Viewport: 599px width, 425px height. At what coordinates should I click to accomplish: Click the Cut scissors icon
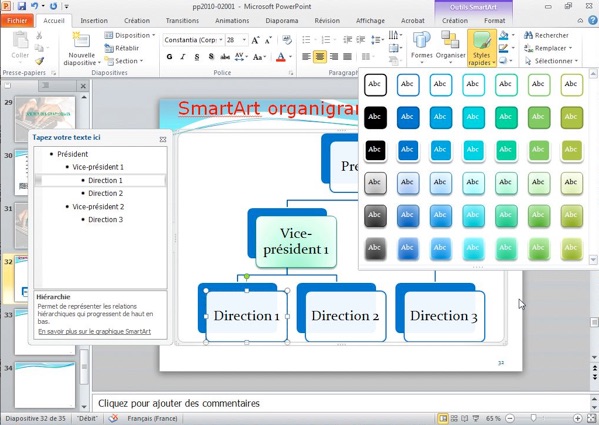(x=39, y=36)
